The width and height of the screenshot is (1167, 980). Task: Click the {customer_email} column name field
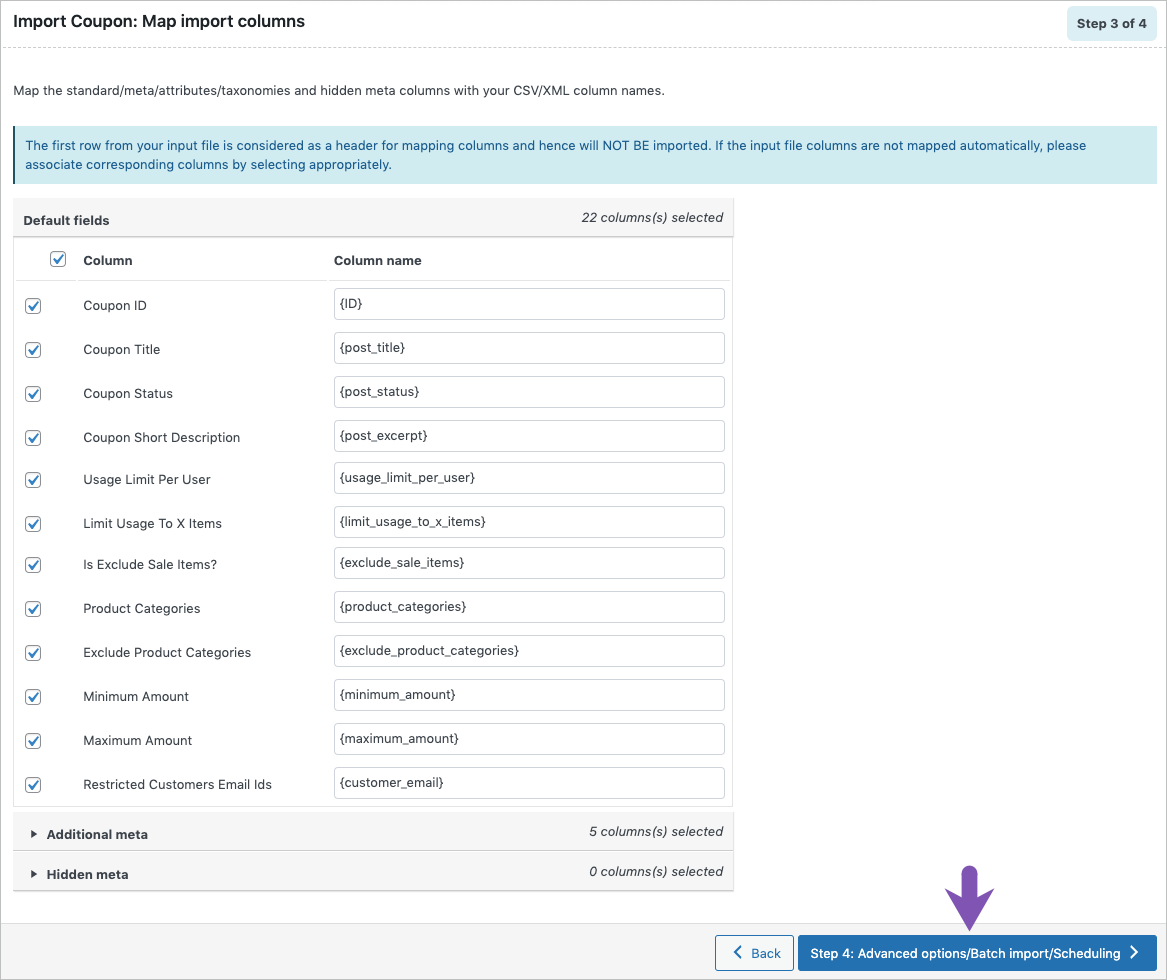click(x=528, y=782)
